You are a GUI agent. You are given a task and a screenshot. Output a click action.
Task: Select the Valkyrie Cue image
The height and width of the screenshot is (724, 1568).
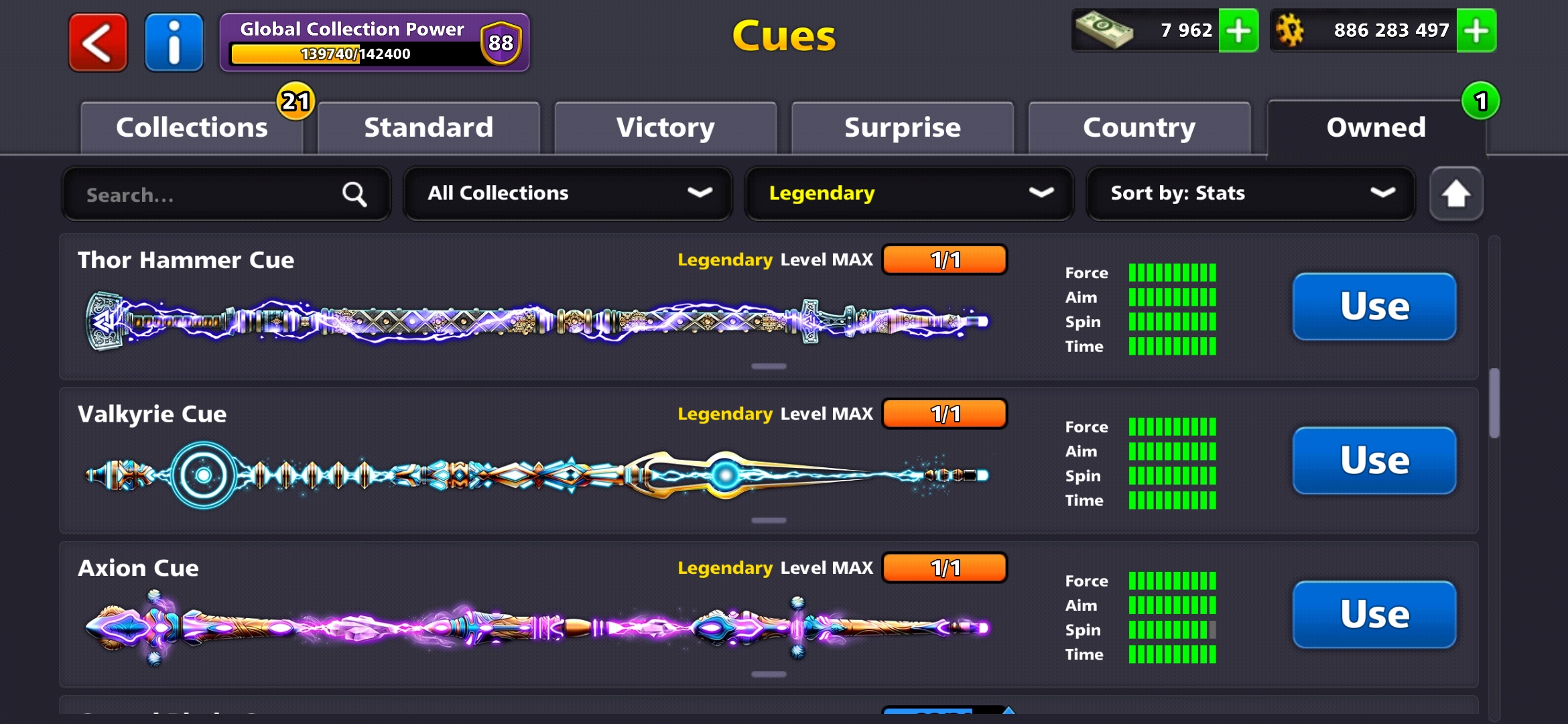pyautogui.click(x=537, y=475)
